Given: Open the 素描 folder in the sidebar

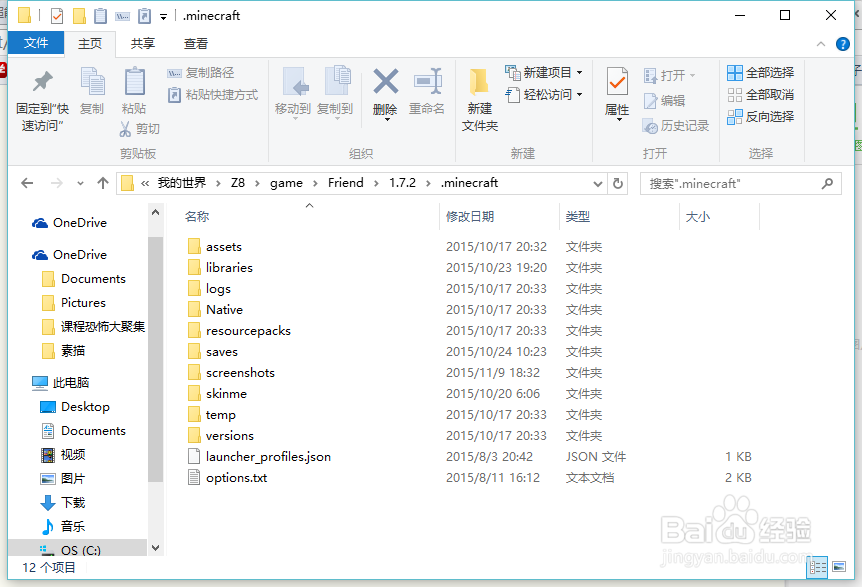Looking at the screenshot, I should click(x=73, y=351).
